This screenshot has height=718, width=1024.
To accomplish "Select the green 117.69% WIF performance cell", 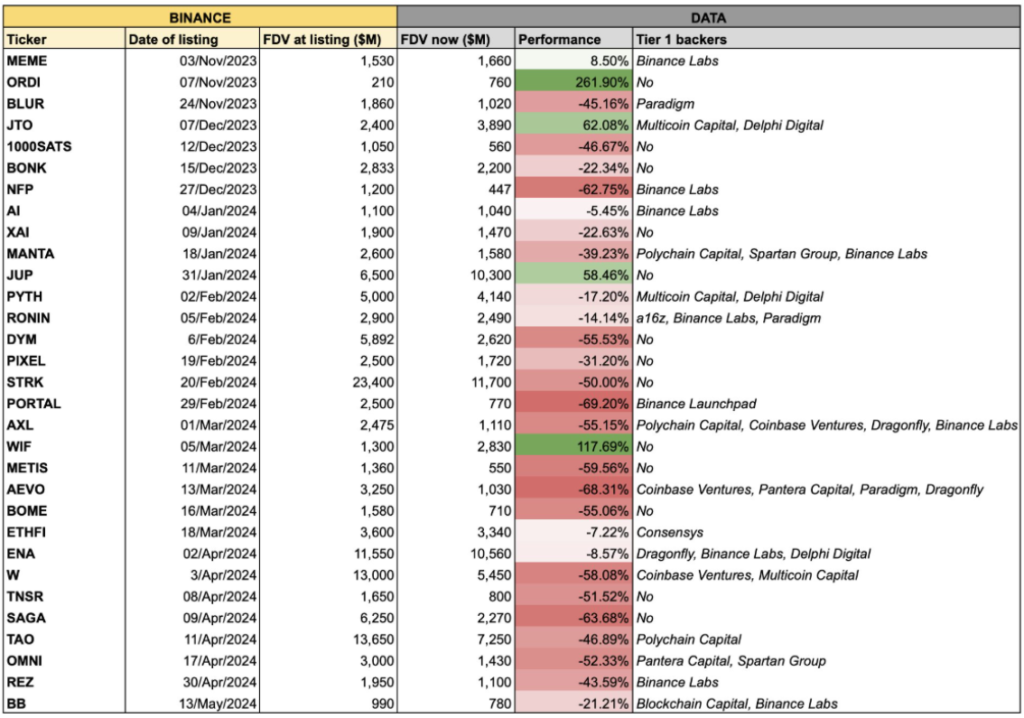I will coord(573,446).
